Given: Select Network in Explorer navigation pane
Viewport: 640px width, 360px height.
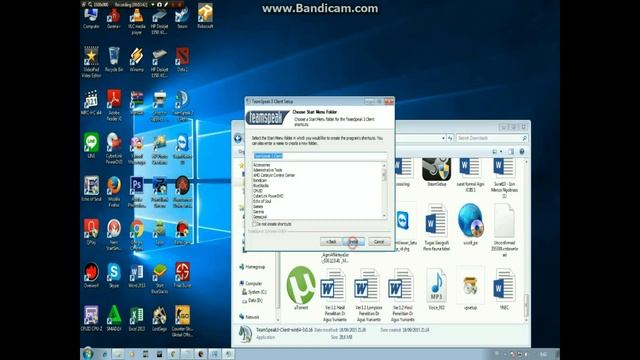Looking at the screenshot, I should (x=249, y=317).
